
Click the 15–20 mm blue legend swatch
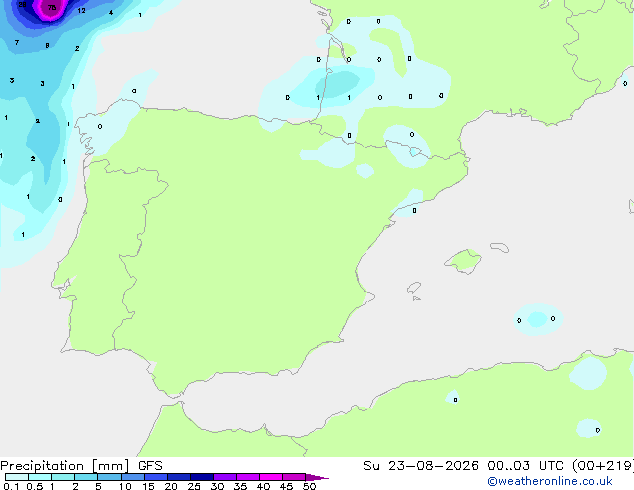coord(156,477)
